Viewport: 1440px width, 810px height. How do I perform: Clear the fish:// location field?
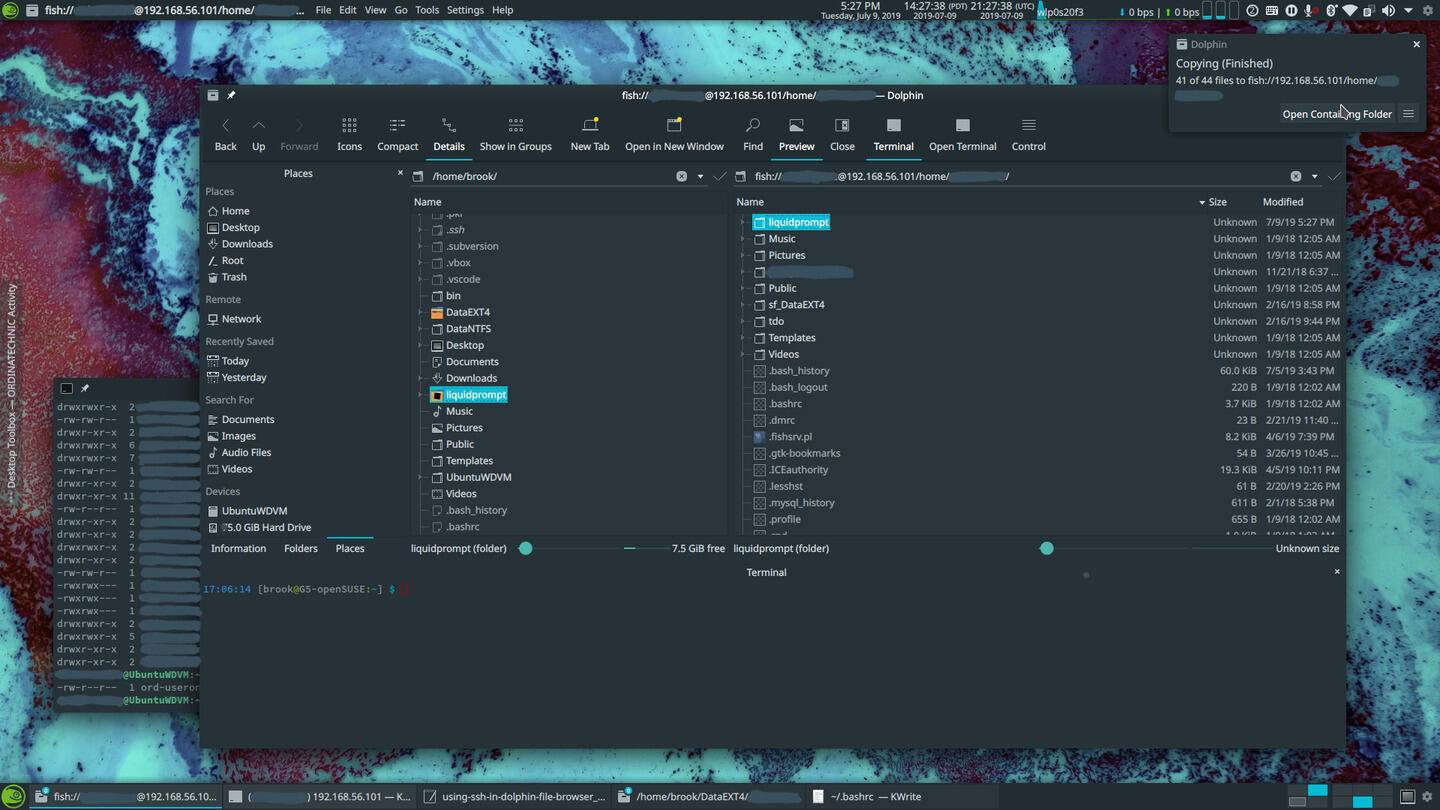click(x=1296, y=176)
